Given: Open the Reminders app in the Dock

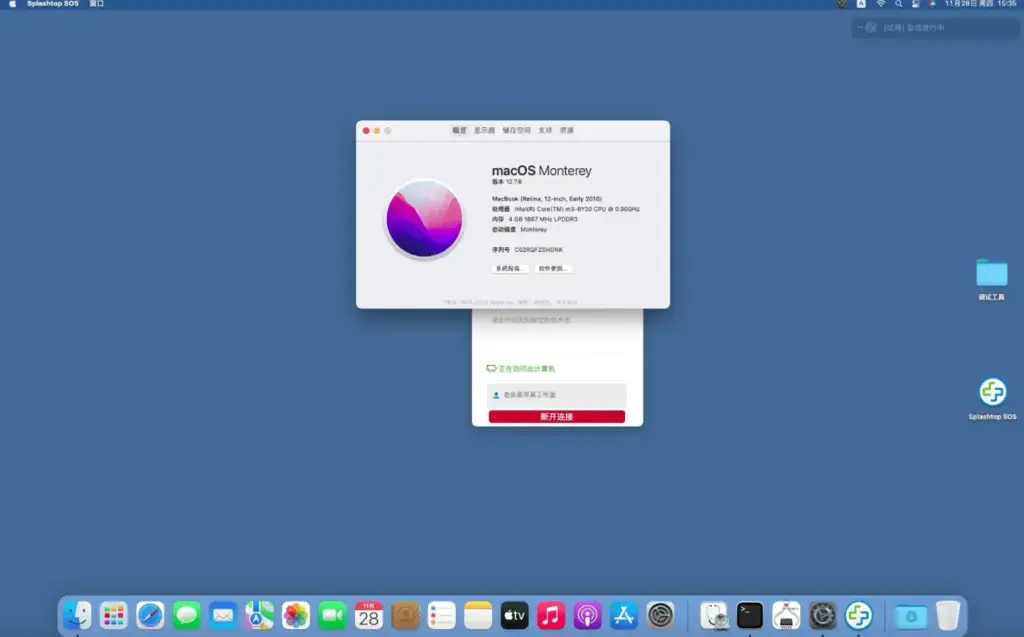Looking at the screenshot, I should click(441, 615).
